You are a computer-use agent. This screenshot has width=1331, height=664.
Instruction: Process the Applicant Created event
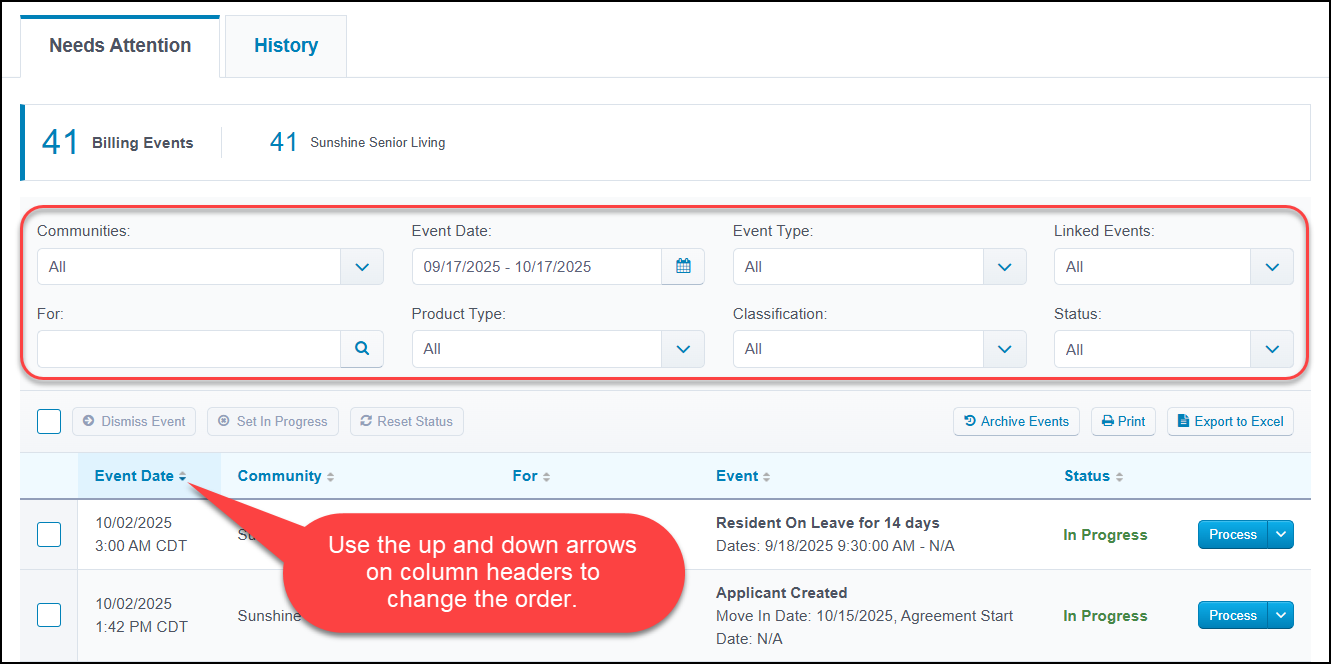tap(1233, 615)
